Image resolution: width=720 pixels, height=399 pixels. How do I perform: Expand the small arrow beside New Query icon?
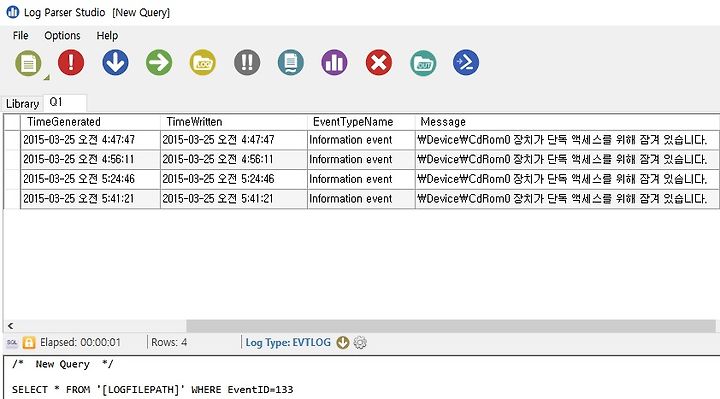(46, 78)
